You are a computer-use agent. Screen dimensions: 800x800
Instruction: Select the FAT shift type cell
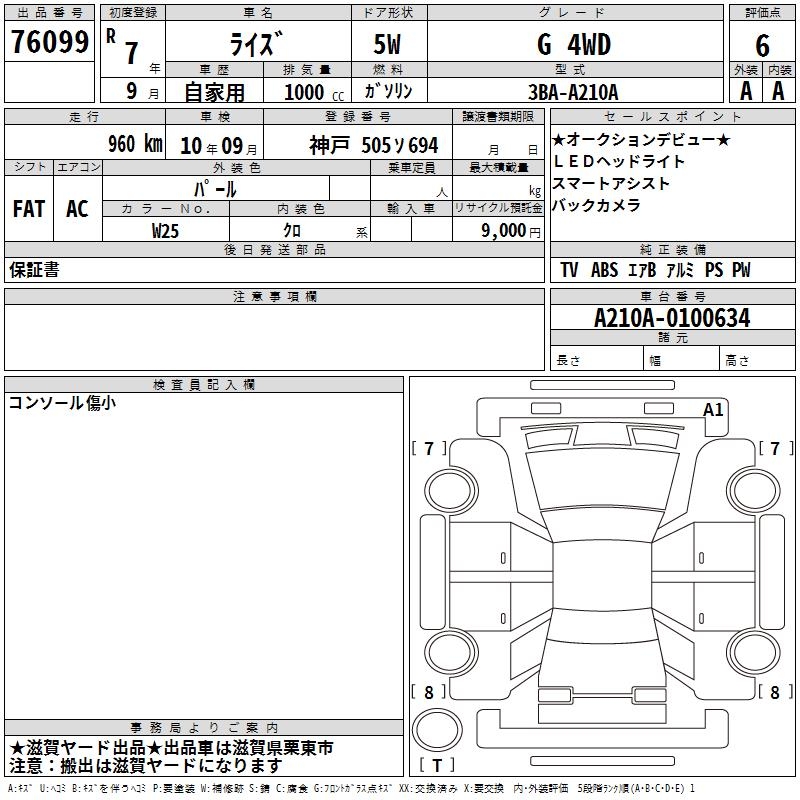[28, 209]
